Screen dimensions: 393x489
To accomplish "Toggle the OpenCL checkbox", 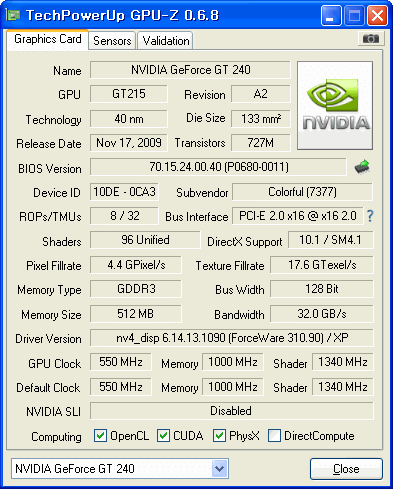I will coord(100,436).
